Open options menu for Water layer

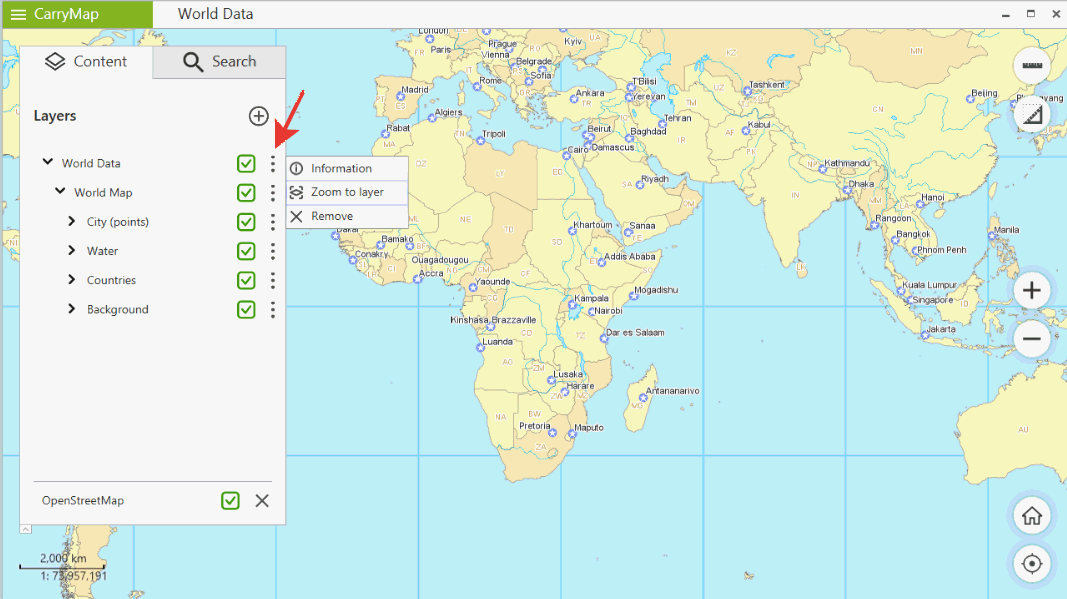pos(272,251)
